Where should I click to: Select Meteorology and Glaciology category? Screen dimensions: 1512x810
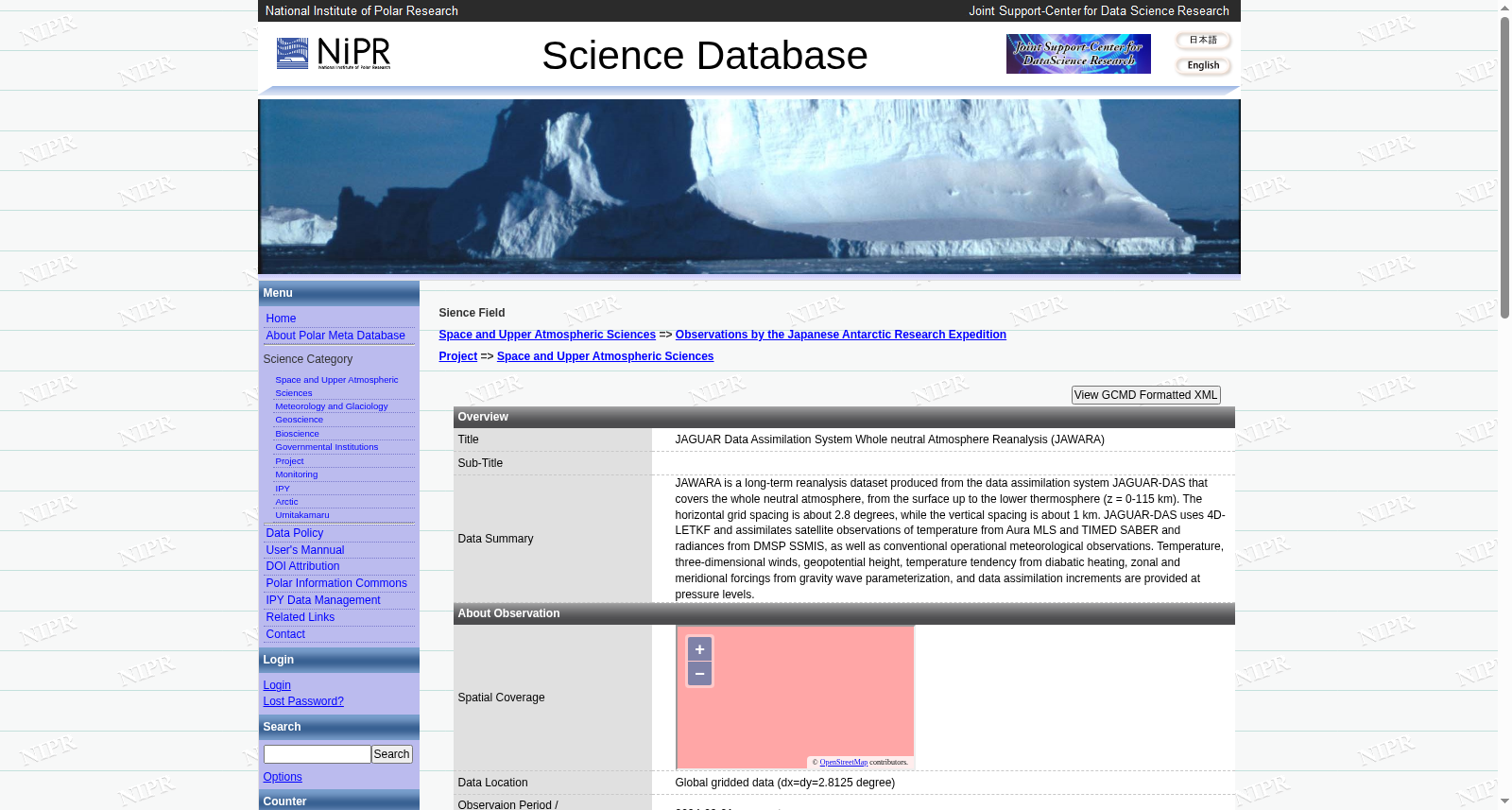pos(331,406)
